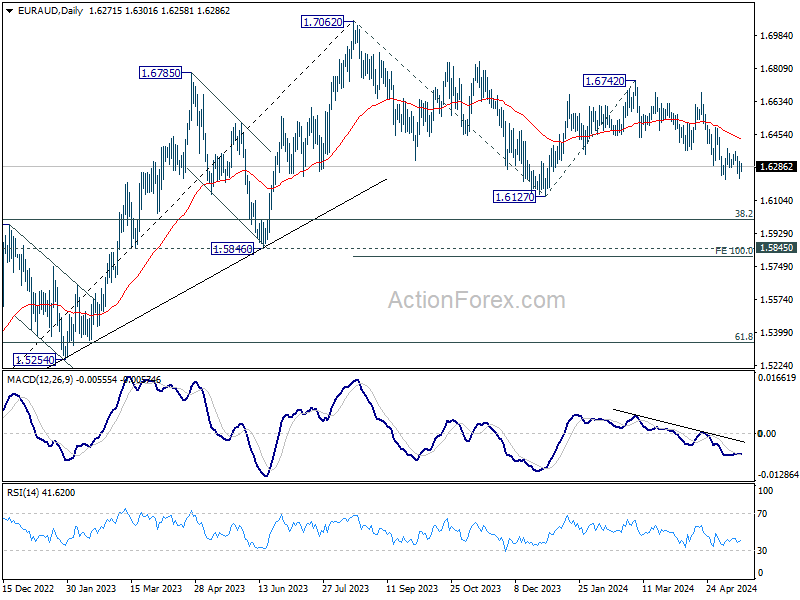Click the 11 Sep 2023 date label
Image resolution: width=800 pixels, height=600 pixels.
click(412, 589)
